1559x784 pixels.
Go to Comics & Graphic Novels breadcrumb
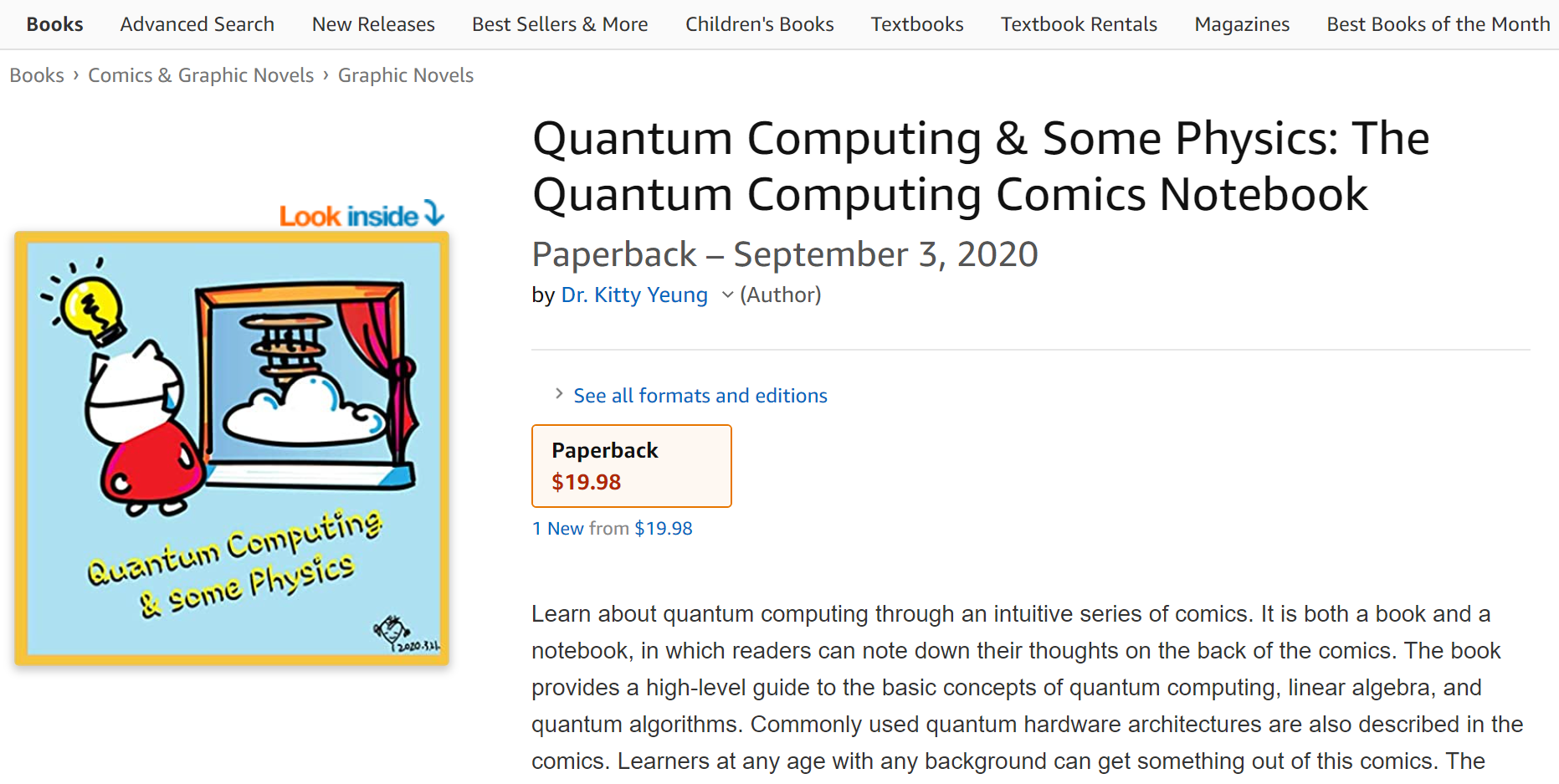point(201,75)
